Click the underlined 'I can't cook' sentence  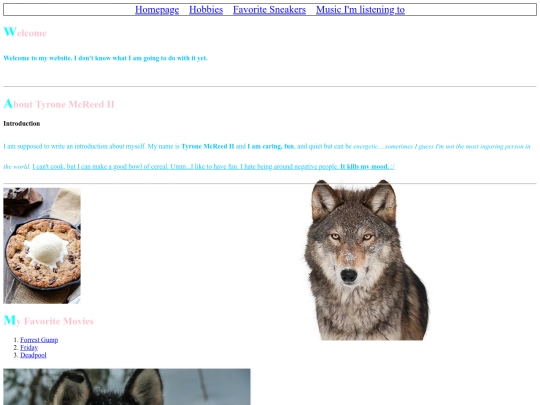click(213, 167)
